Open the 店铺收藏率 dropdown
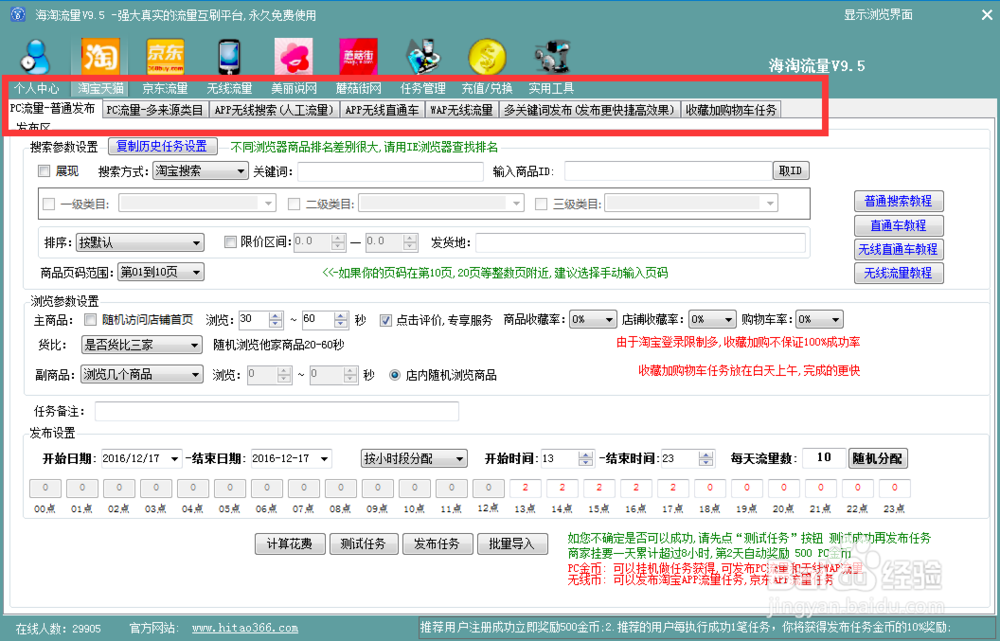 [x=713, y=319]
